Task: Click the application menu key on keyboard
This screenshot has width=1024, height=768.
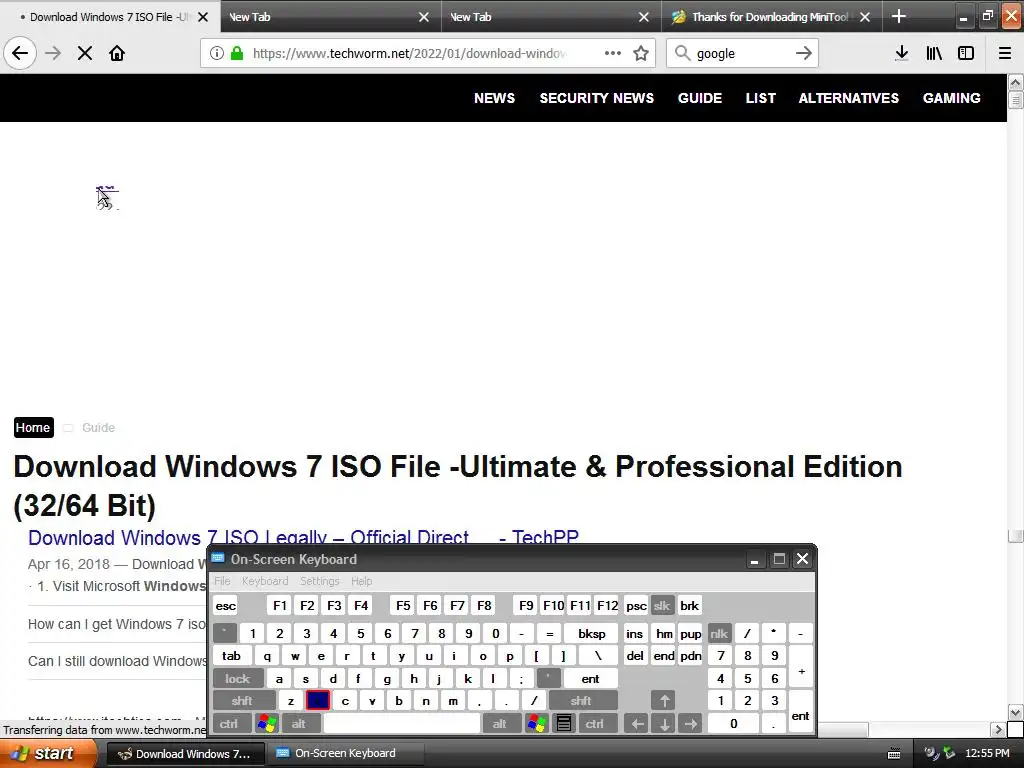Action: tap(564, 724)
